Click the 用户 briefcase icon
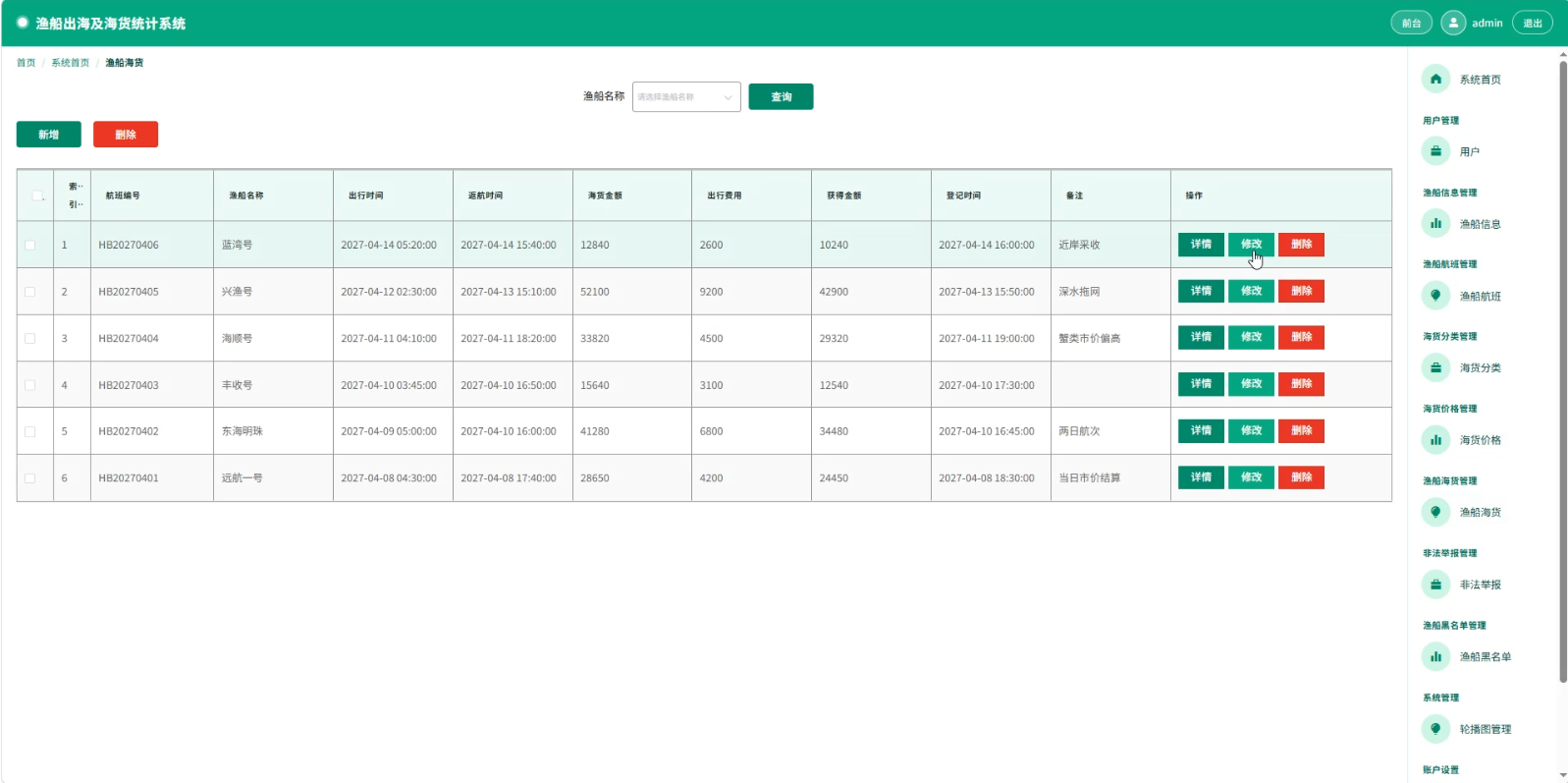 1435,151
